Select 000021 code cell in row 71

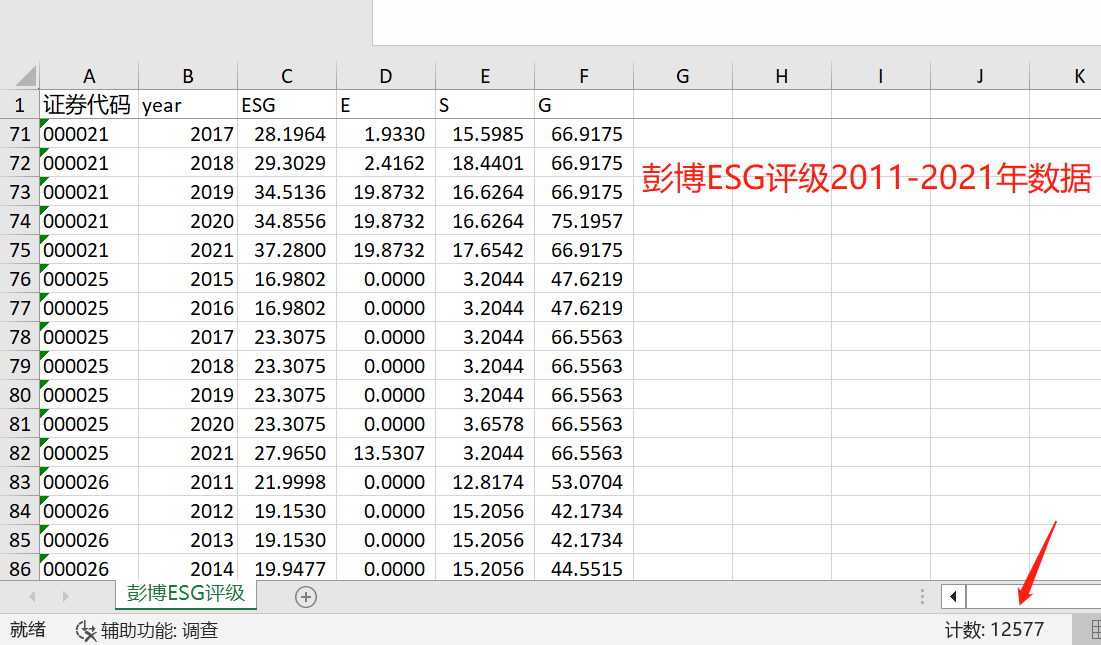pyautogui.click(x=89, y=133)
